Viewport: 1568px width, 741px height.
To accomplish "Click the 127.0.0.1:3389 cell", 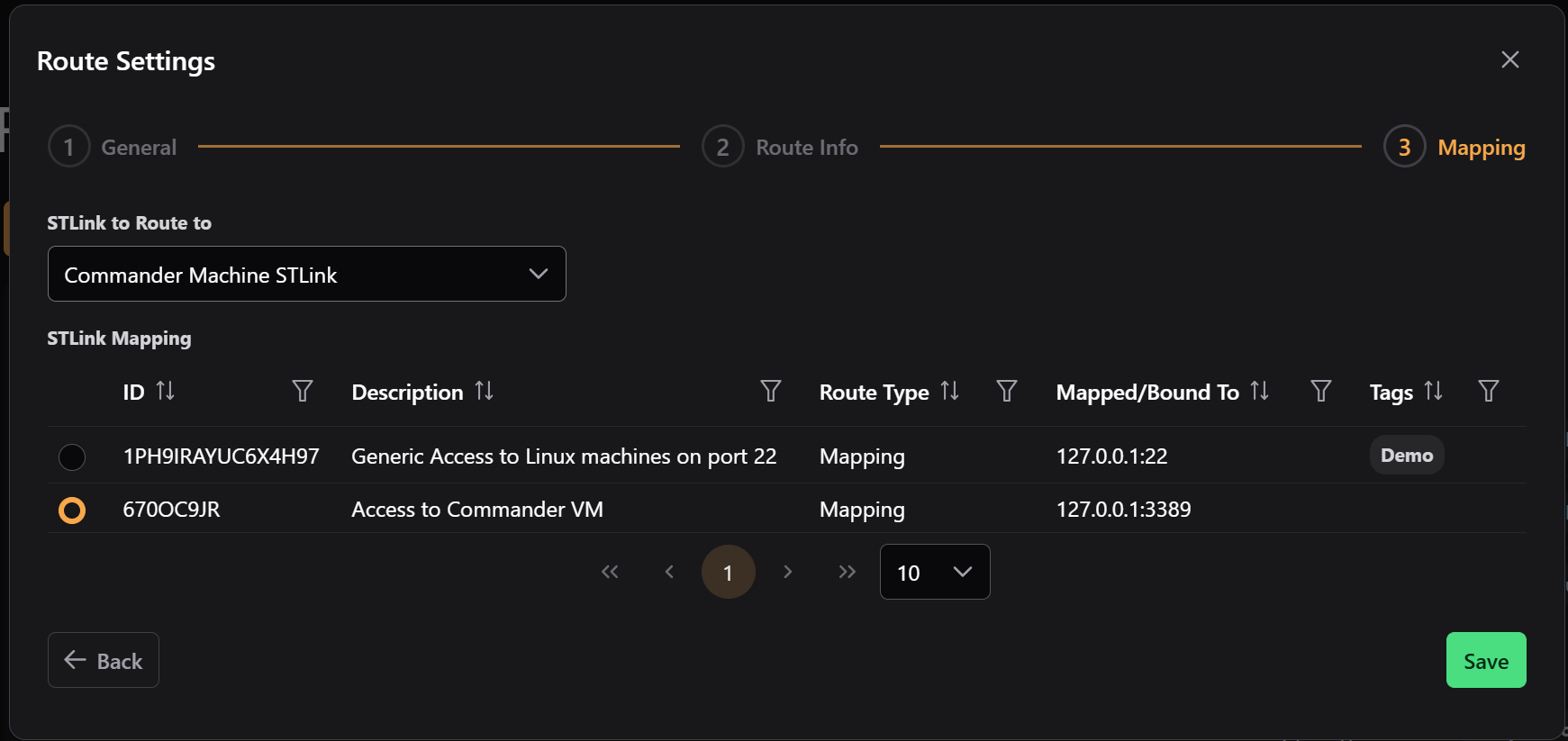I will coord(1124,510).
